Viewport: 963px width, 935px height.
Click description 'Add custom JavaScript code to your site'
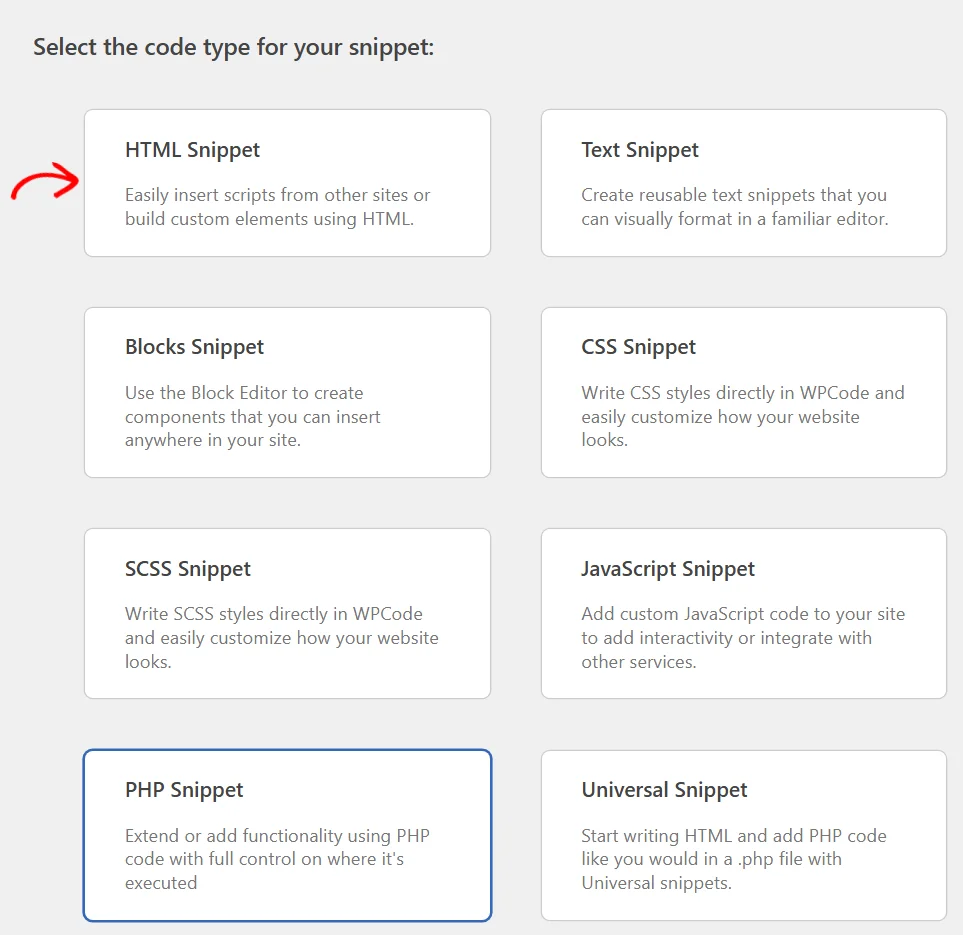tap(743, 614)
